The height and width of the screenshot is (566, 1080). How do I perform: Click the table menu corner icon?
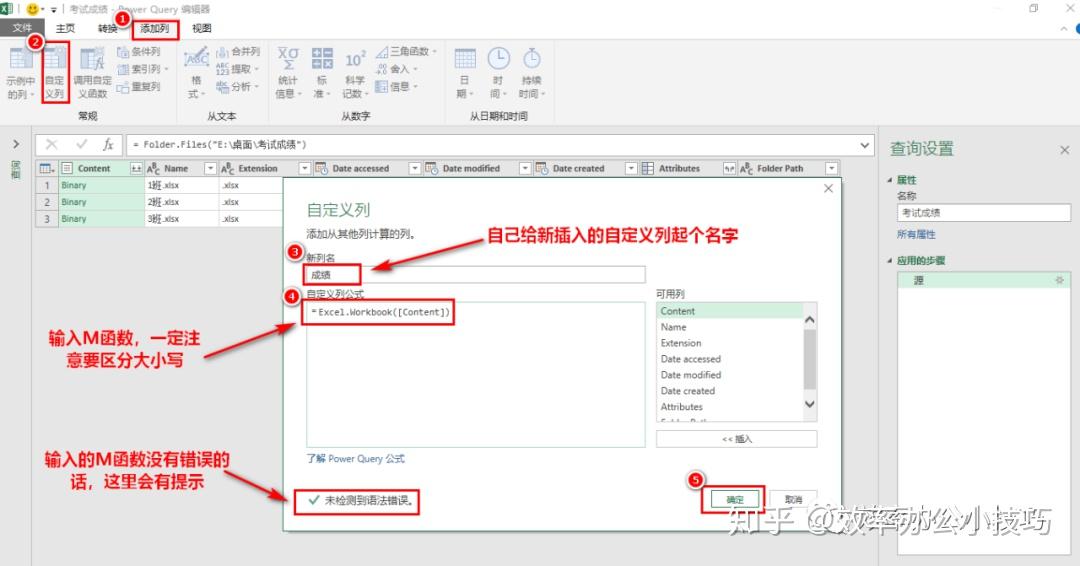pos(46,168)
